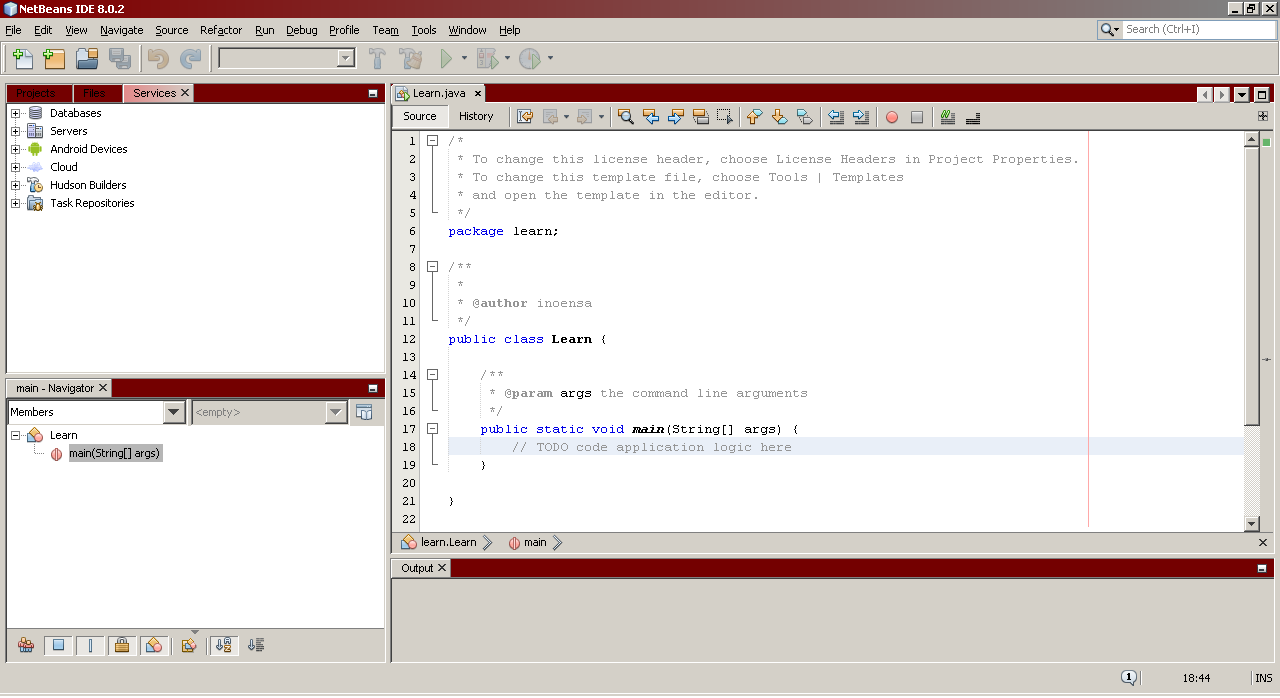Toggle Show Inherited Members in Navigator
Viewport: 1280px width, 698px height.
click(26, 645)
